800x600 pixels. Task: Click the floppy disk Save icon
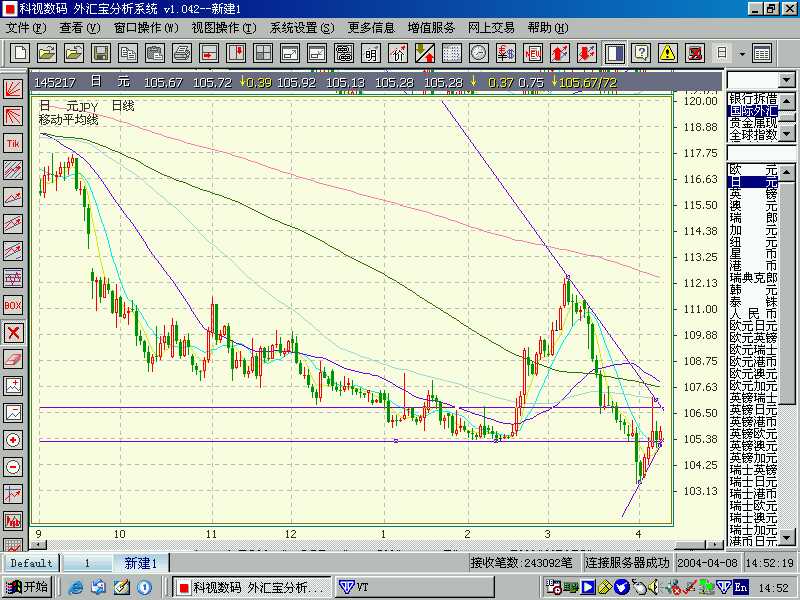pos(101,53)
